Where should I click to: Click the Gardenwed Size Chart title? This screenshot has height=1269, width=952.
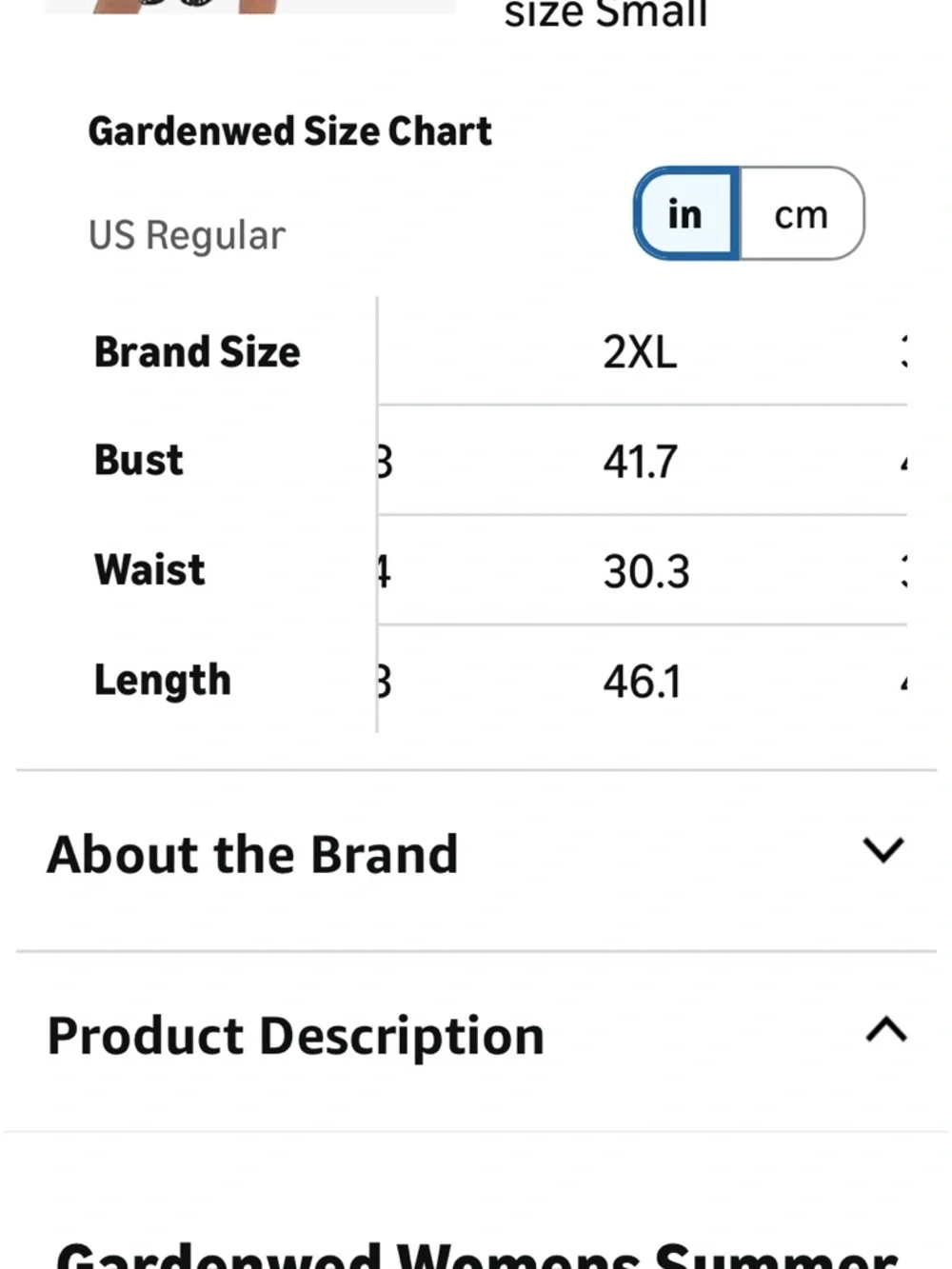coord(289,131)
